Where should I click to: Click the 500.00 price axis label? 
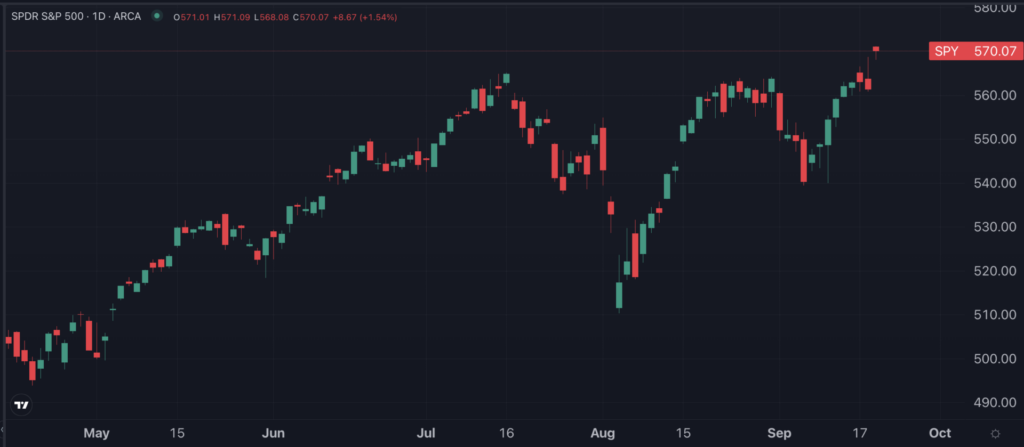click(995, 359)
